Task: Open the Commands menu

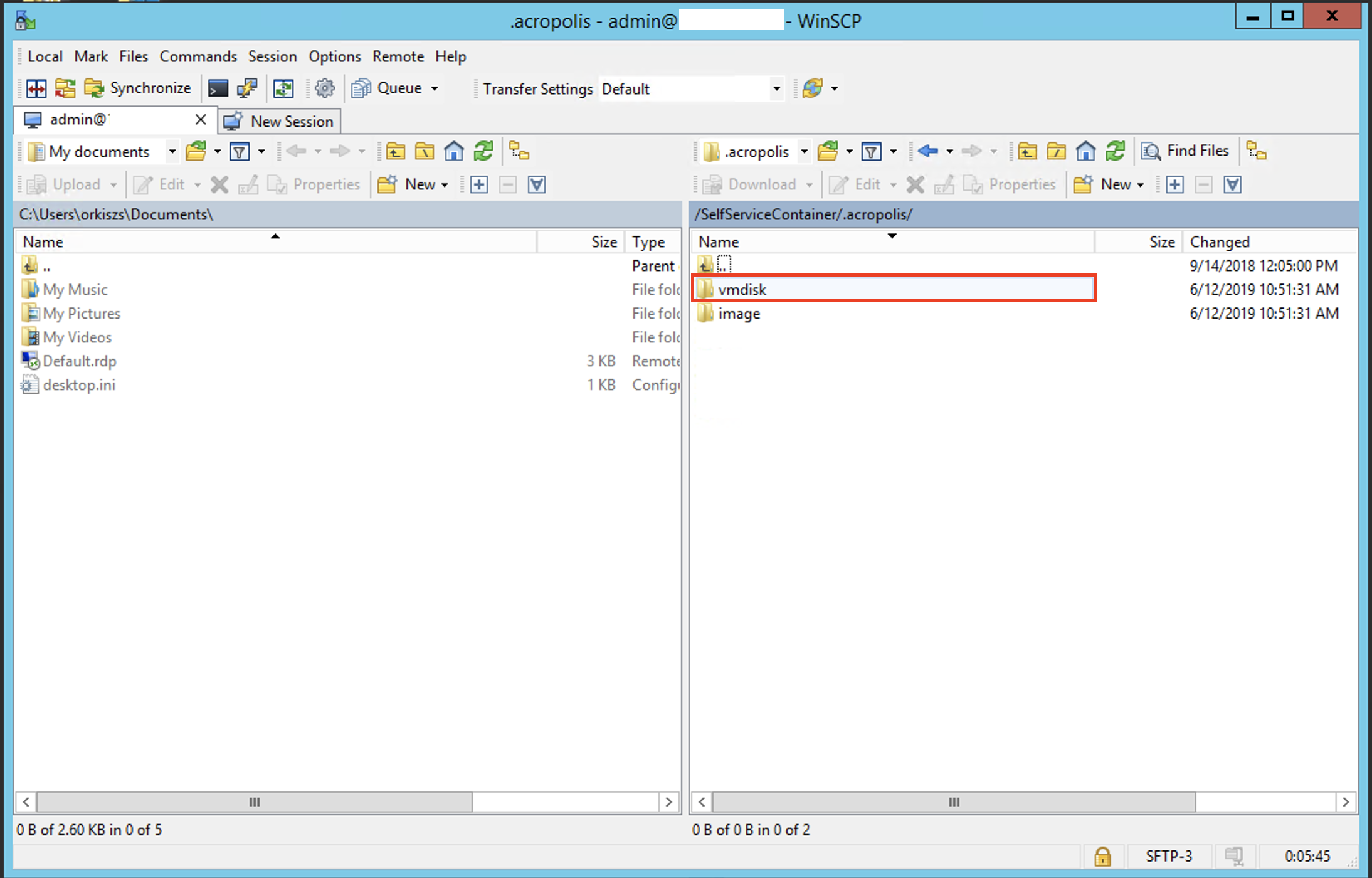Action: (198, 56)
